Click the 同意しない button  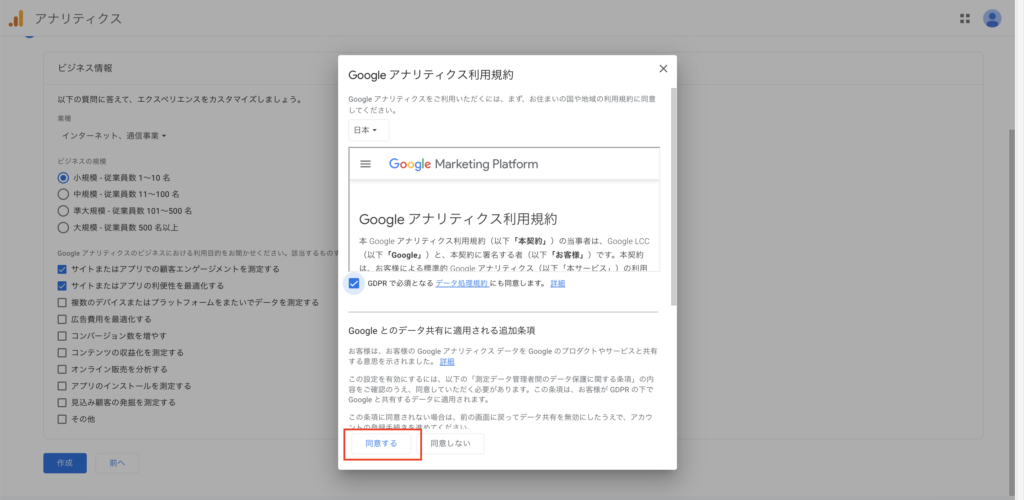[x=453, y=444]
